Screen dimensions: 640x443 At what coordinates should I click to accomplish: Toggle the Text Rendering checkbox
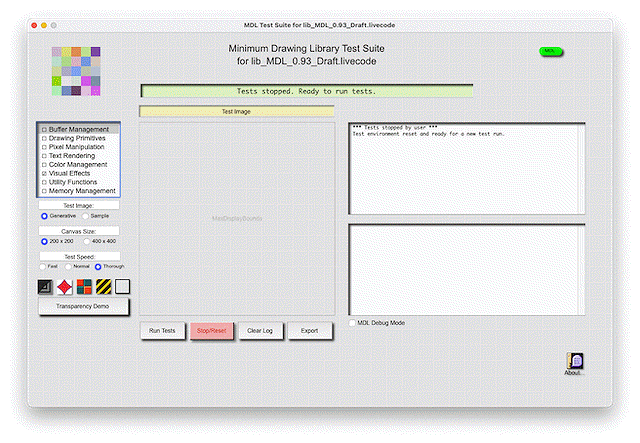(44, 156)
